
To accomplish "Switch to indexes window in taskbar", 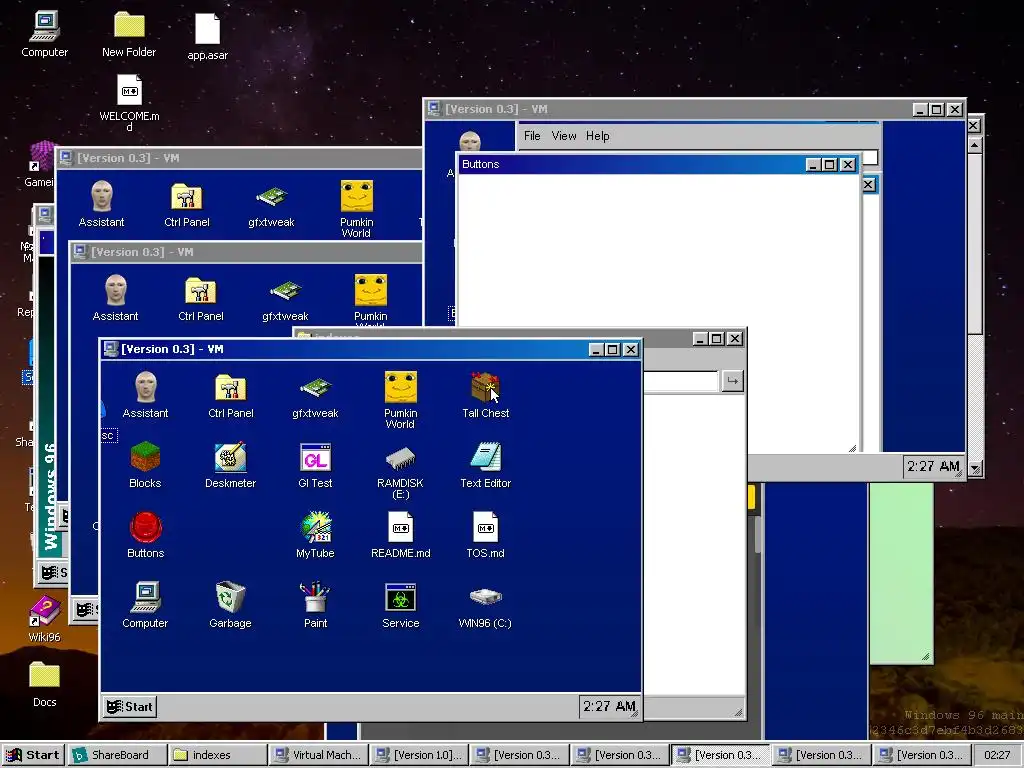I will 218,755.
